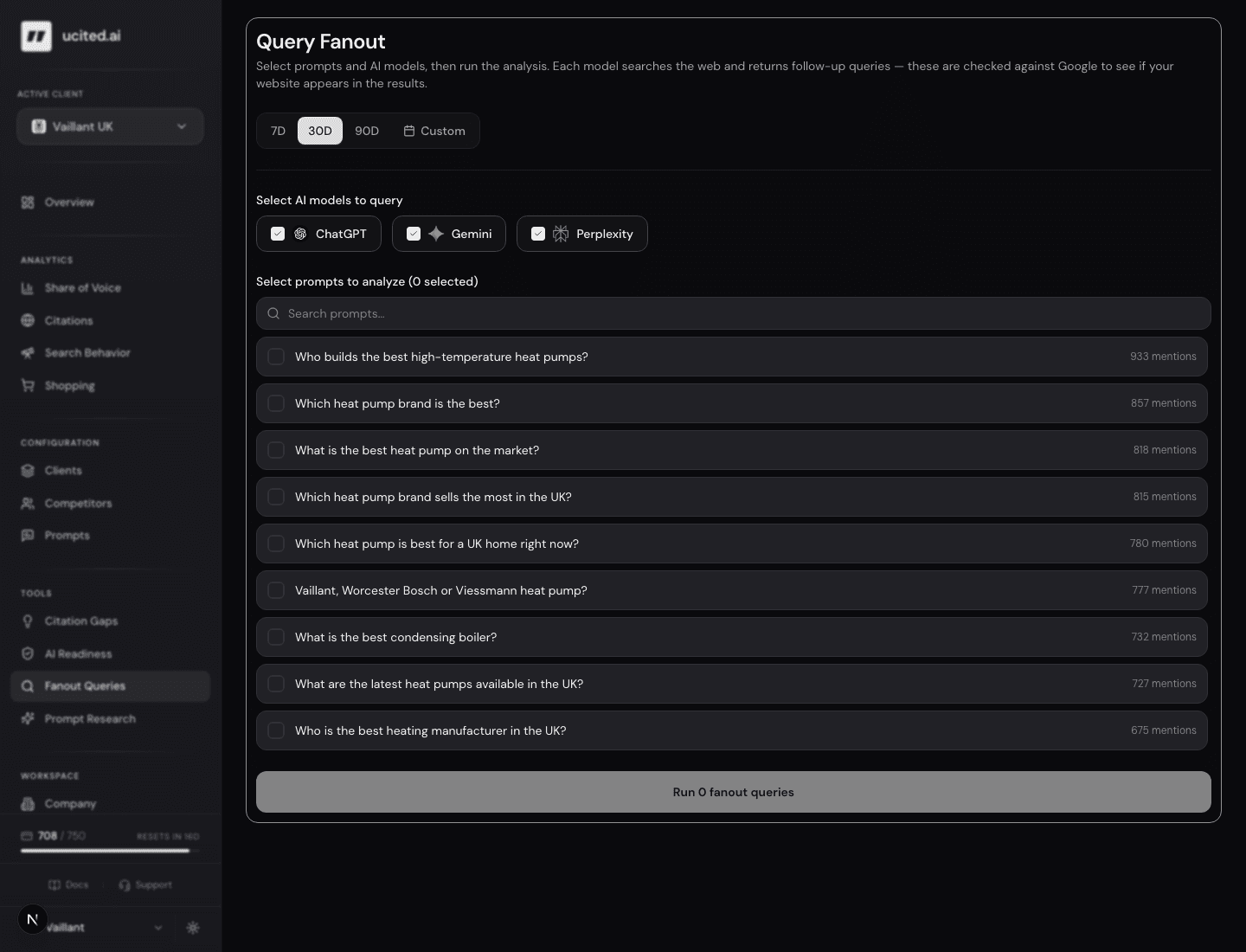Click the Fanout Queries magnifier icon

tap(28, 686)
